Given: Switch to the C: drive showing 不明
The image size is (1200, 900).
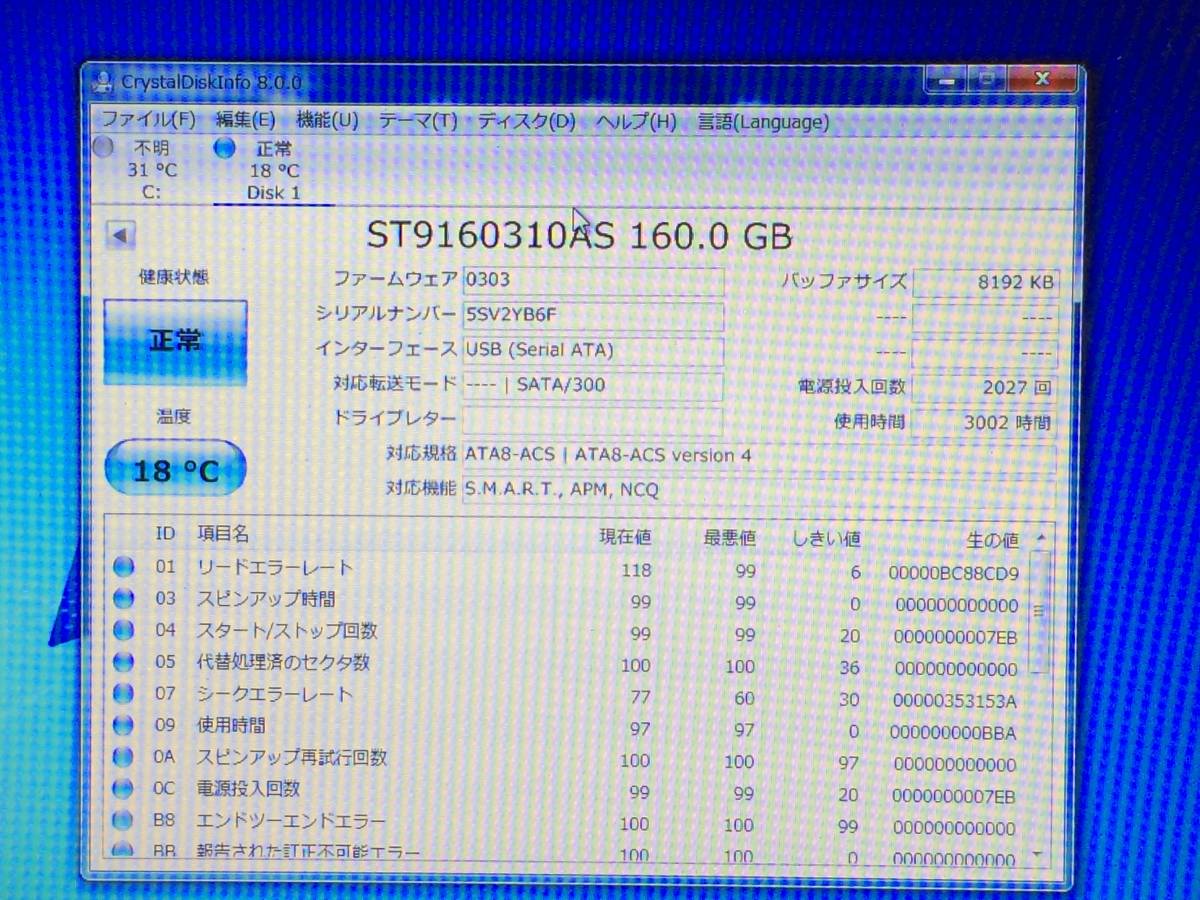Looking at the screenshot, I should tap(145, 170).
